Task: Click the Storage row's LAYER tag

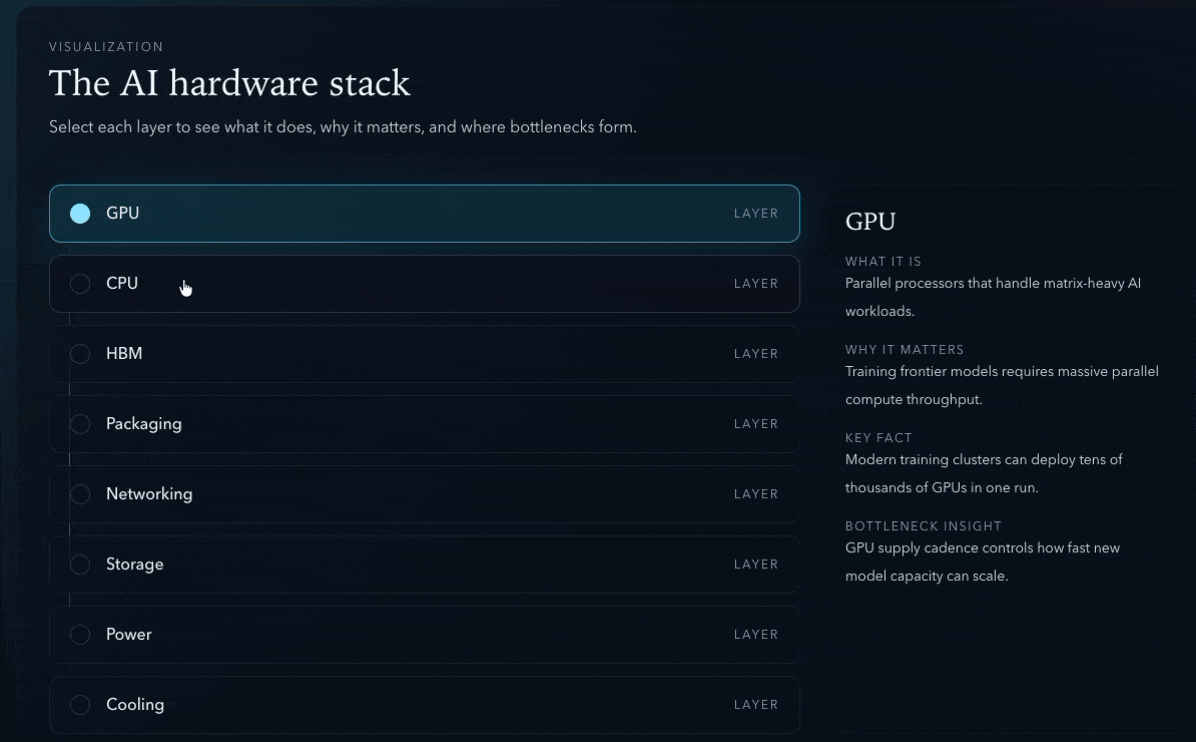Action: pyautogui.click(x=755, y=564)
